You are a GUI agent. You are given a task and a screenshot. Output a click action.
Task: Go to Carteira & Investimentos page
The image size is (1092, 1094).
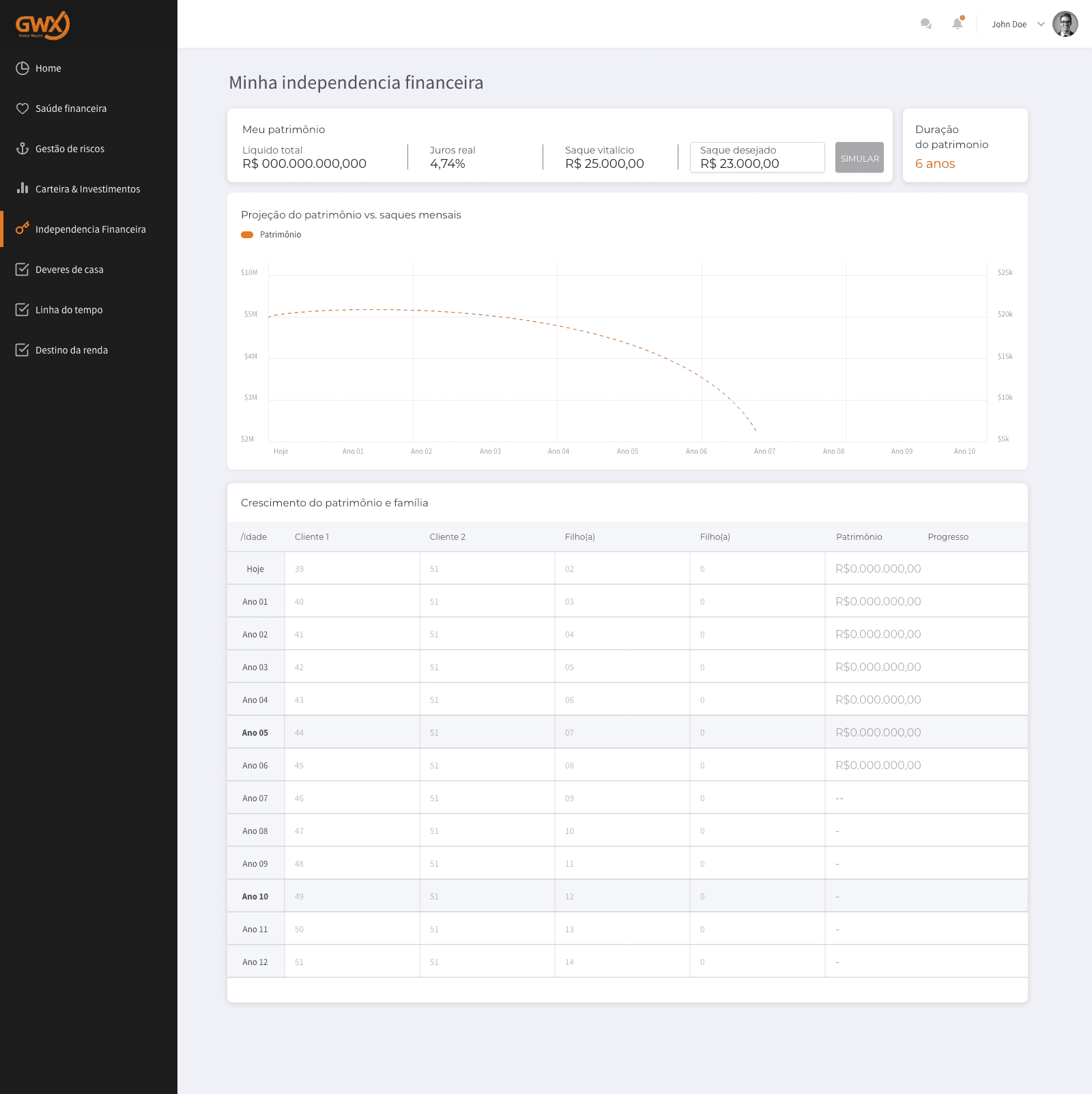(87, 189)
